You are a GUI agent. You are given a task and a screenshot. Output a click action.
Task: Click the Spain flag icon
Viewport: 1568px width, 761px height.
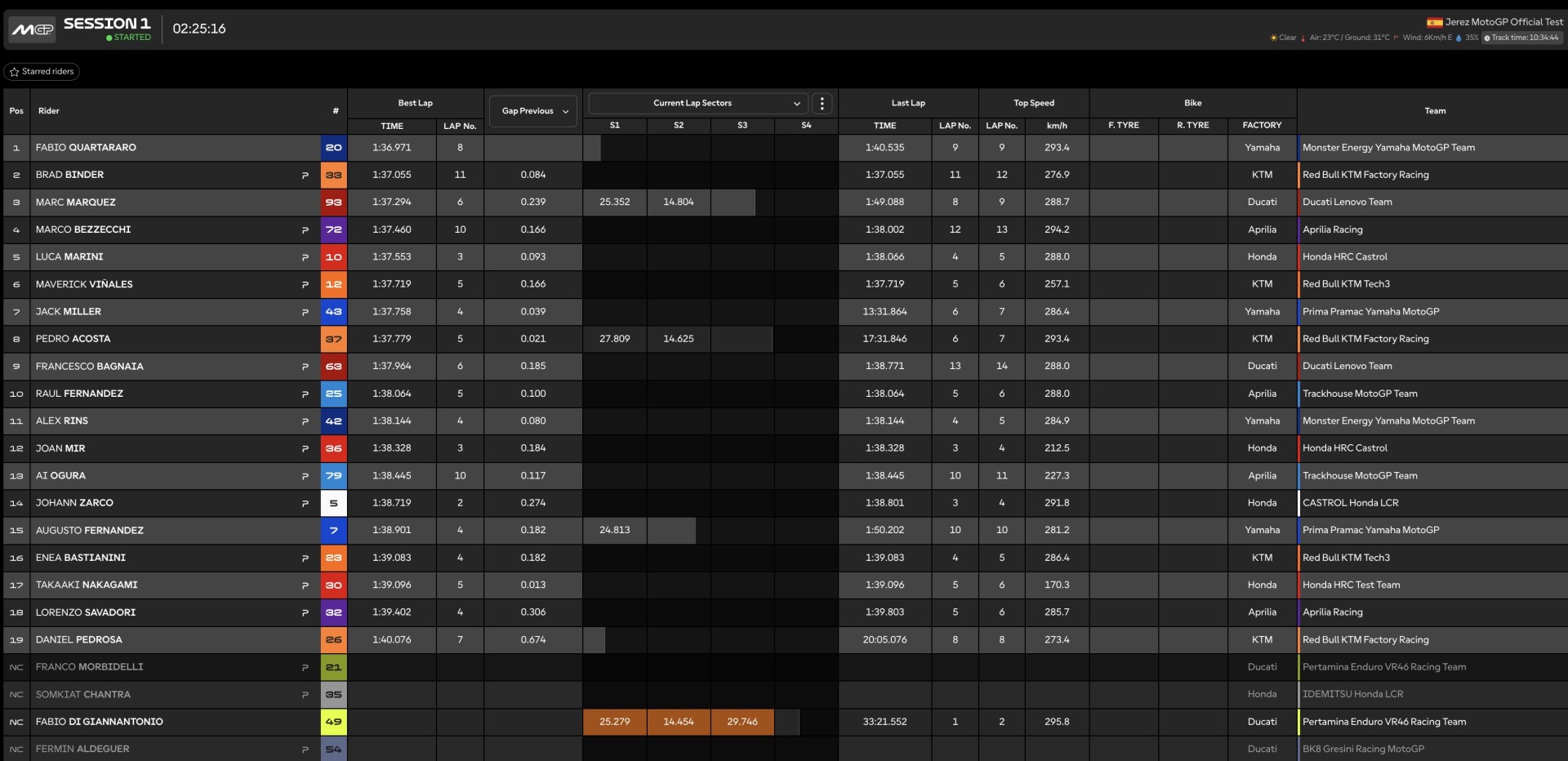coord(1434,22)
